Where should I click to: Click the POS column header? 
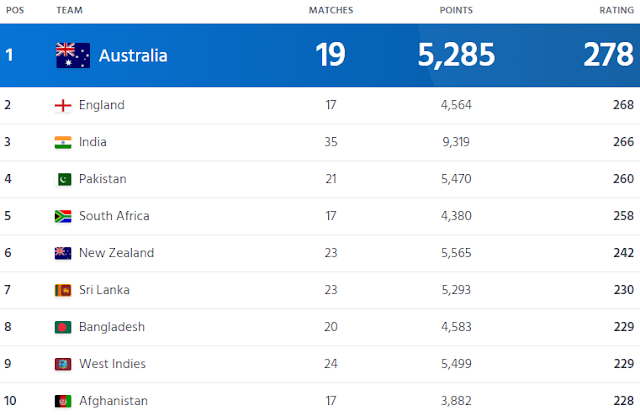coord(15,10)
